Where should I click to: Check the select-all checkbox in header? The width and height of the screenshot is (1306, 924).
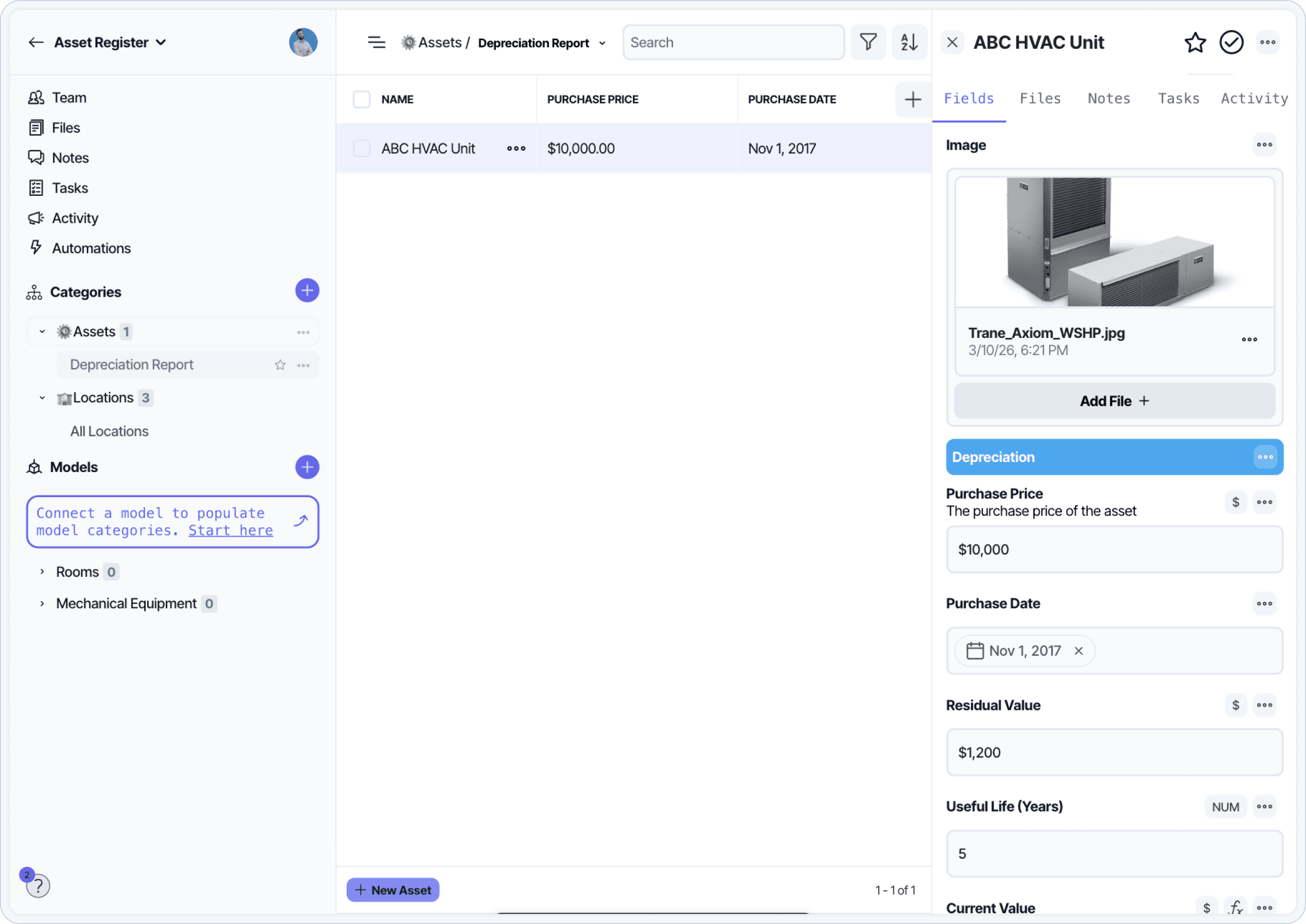[361, 99]
